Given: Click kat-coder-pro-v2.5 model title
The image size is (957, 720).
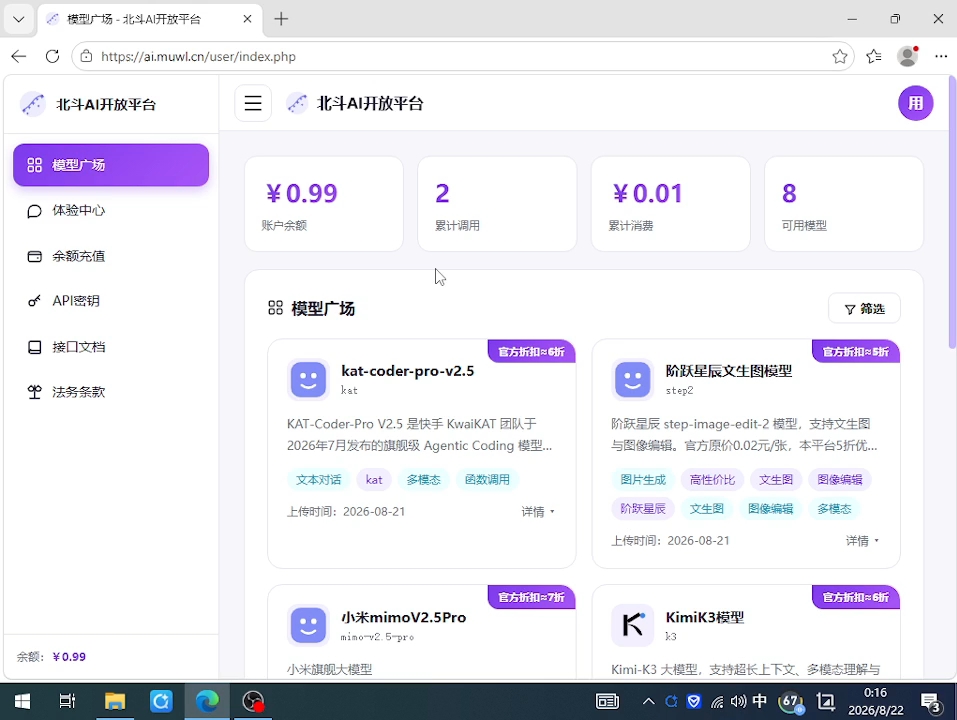Looking at the screenshot, I should tap(407, 371).
